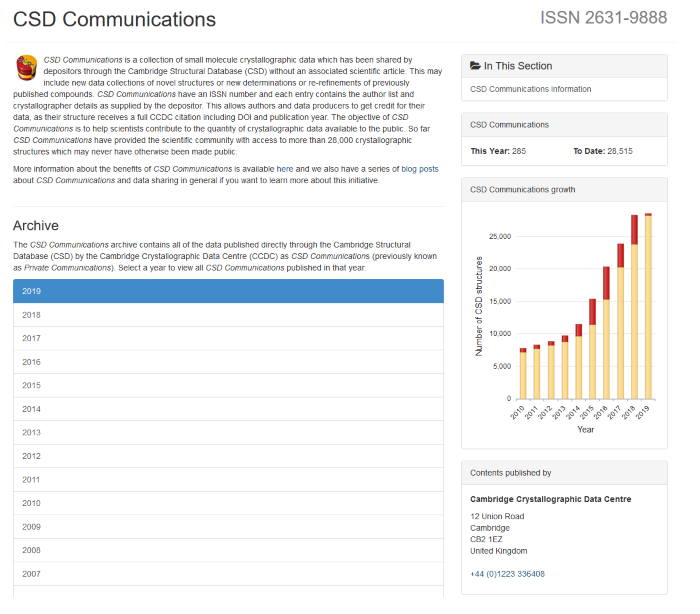700x614 pixels.
Task: Choose 2016 from the archive list
Action: pyautogui.click(x=228, y=362)
